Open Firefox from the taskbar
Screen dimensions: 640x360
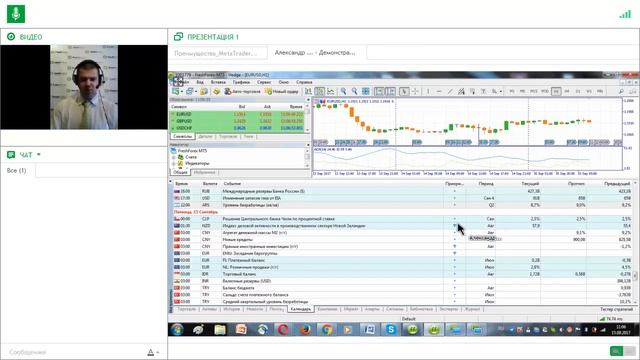305,329
